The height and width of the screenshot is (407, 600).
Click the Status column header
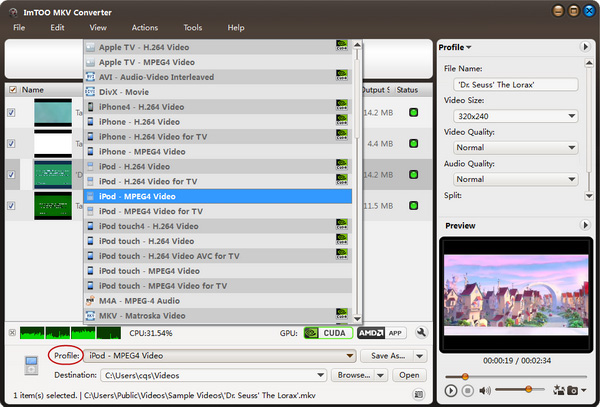(x=407, y=90)
